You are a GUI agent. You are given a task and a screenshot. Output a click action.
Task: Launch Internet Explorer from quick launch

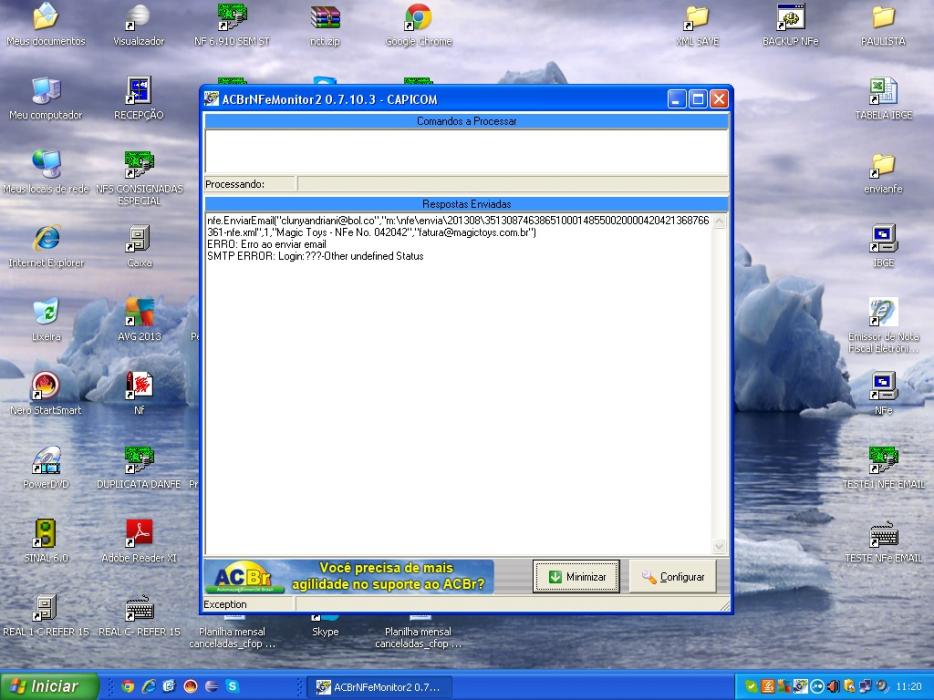point(148,686)
